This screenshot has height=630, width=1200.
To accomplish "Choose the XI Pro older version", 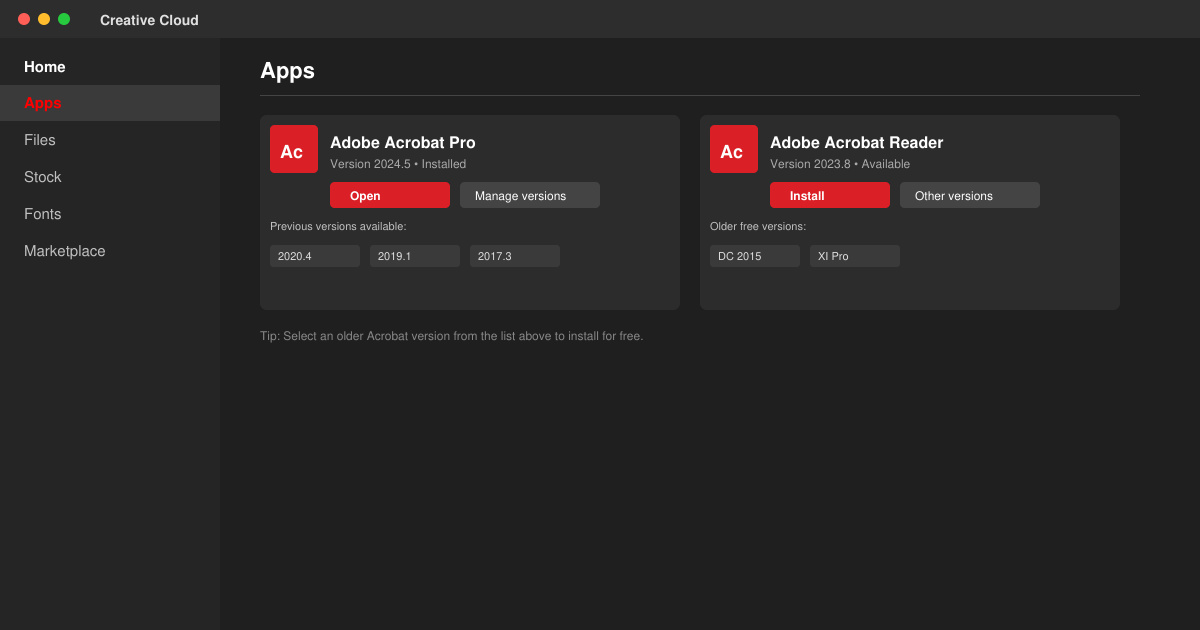I will click(x=855, y=256).
